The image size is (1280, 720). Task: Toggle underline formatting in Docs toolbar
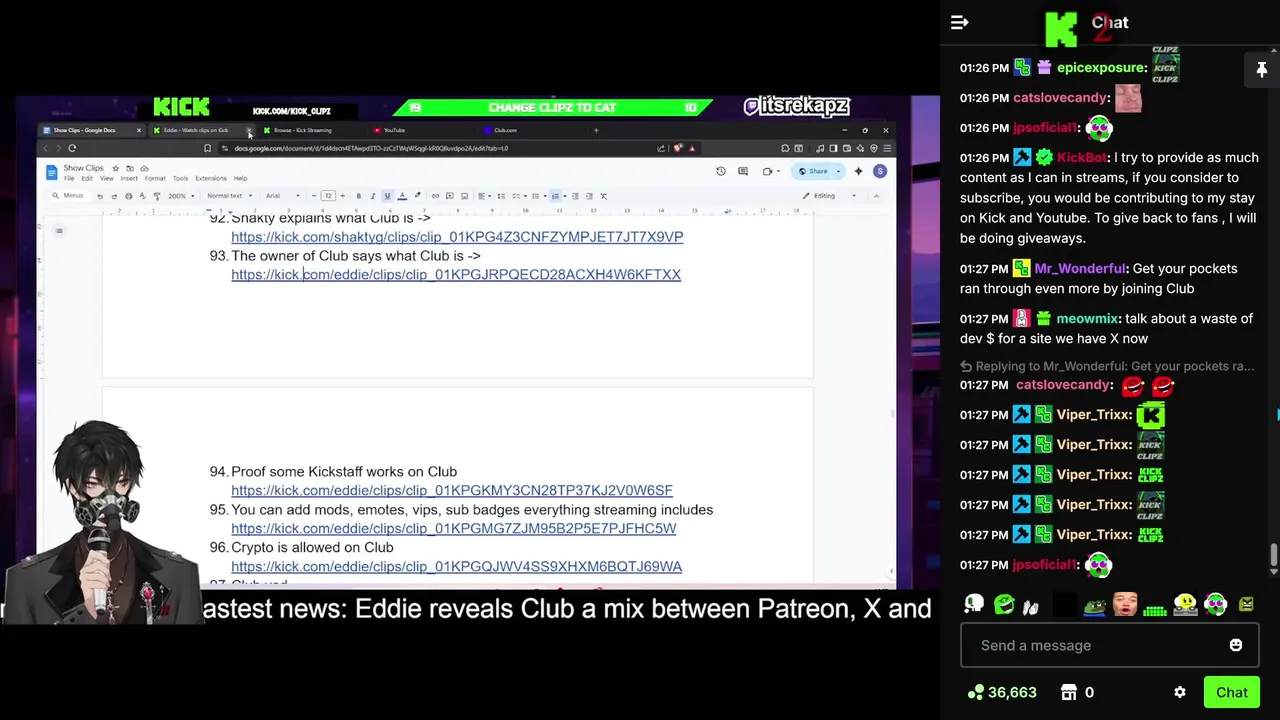tap(387, 196)
